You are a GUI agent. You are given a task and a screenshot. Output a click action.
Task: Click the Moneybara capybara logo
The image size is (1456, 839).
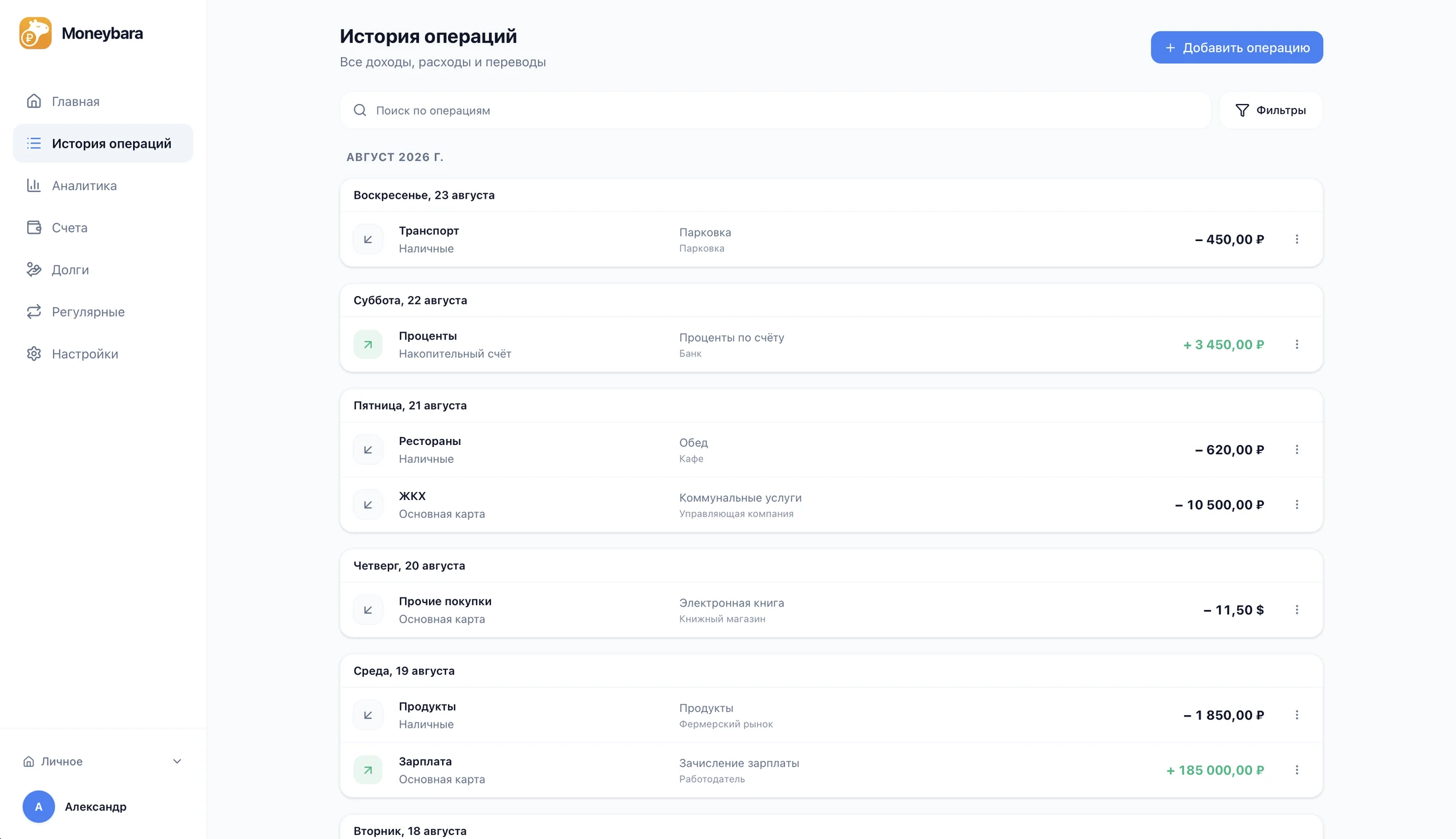[x=35, y=33]
